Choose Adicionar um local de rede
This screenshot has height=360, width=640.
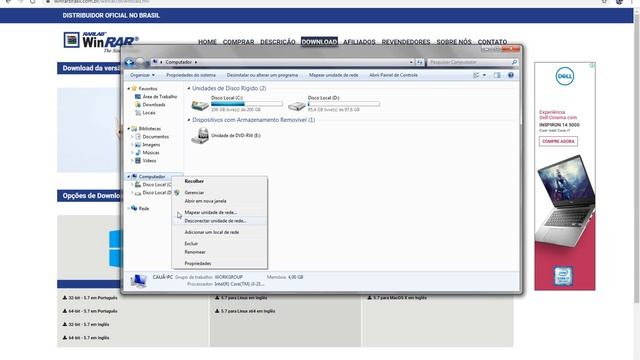pos(220,232)
